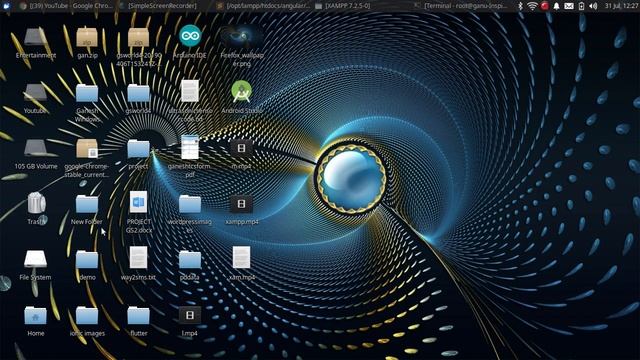
Task: Open the wordpressimages folder
Action: [x=190, y=204]
